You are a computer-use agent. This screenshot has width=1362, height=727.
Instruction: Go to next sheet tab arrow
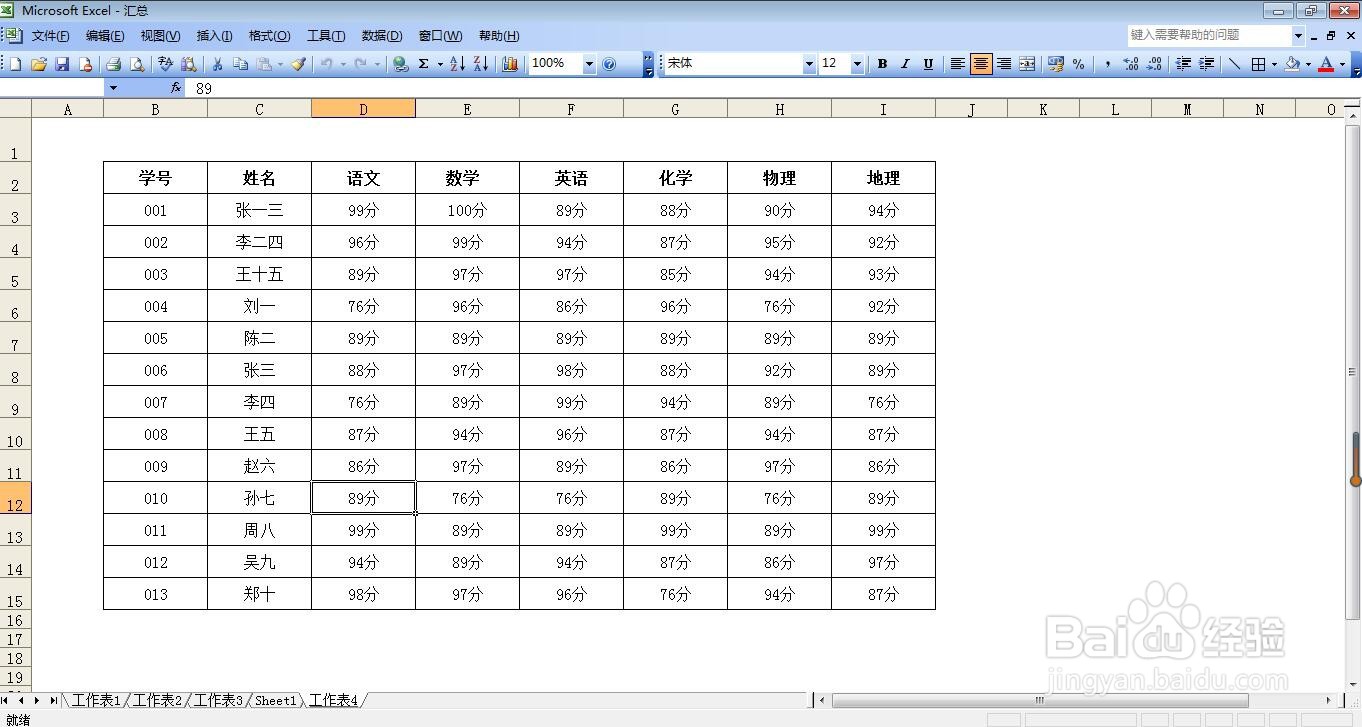[37, 700]
